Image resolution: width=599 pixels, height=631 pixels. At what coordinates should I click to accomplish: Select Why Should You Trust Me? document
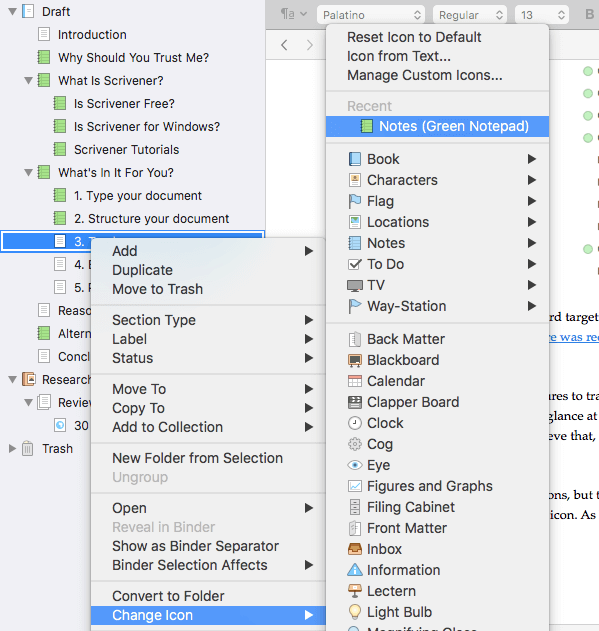[132, 58]
